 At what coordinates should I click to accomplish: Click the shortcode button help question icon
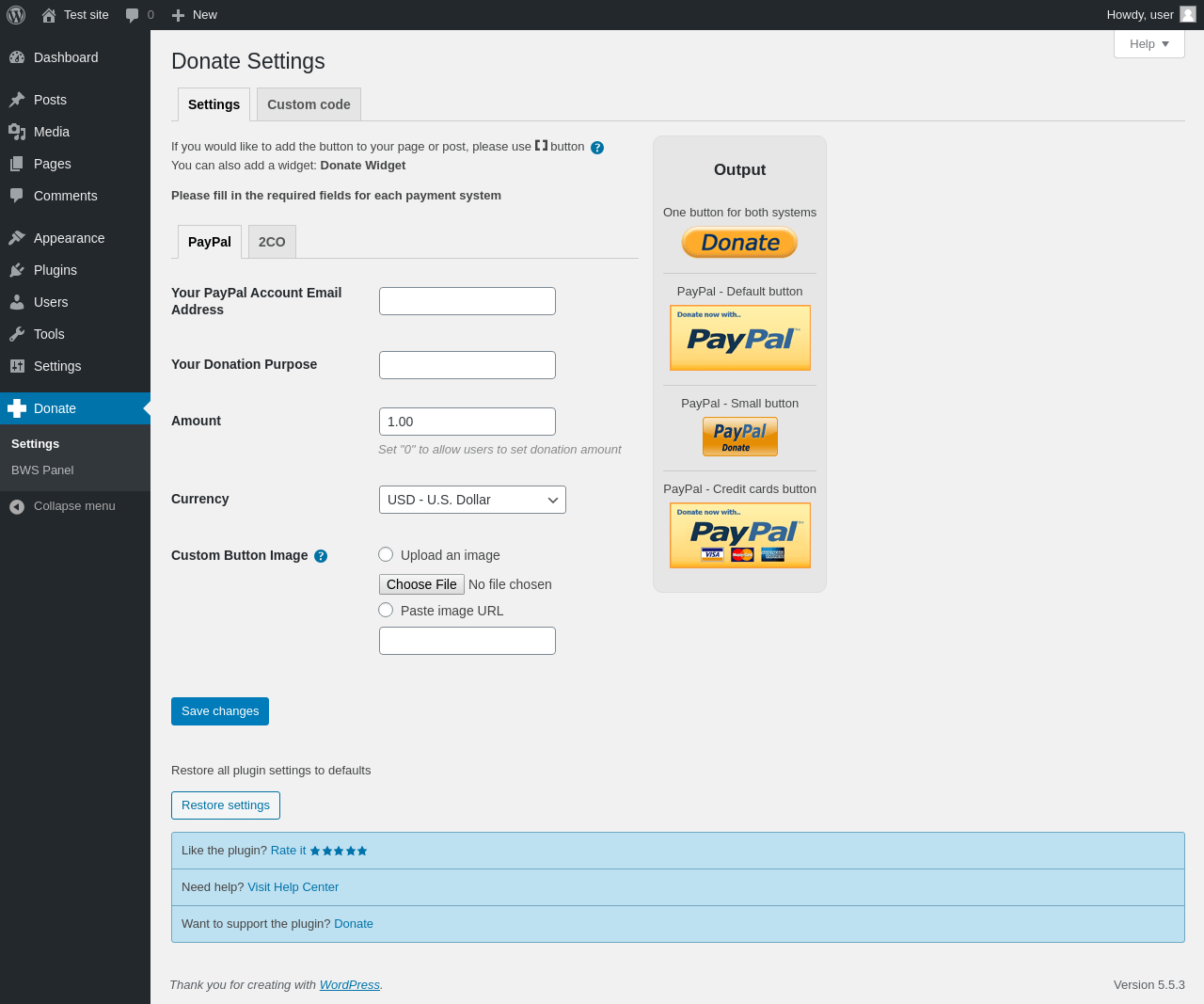597,148
